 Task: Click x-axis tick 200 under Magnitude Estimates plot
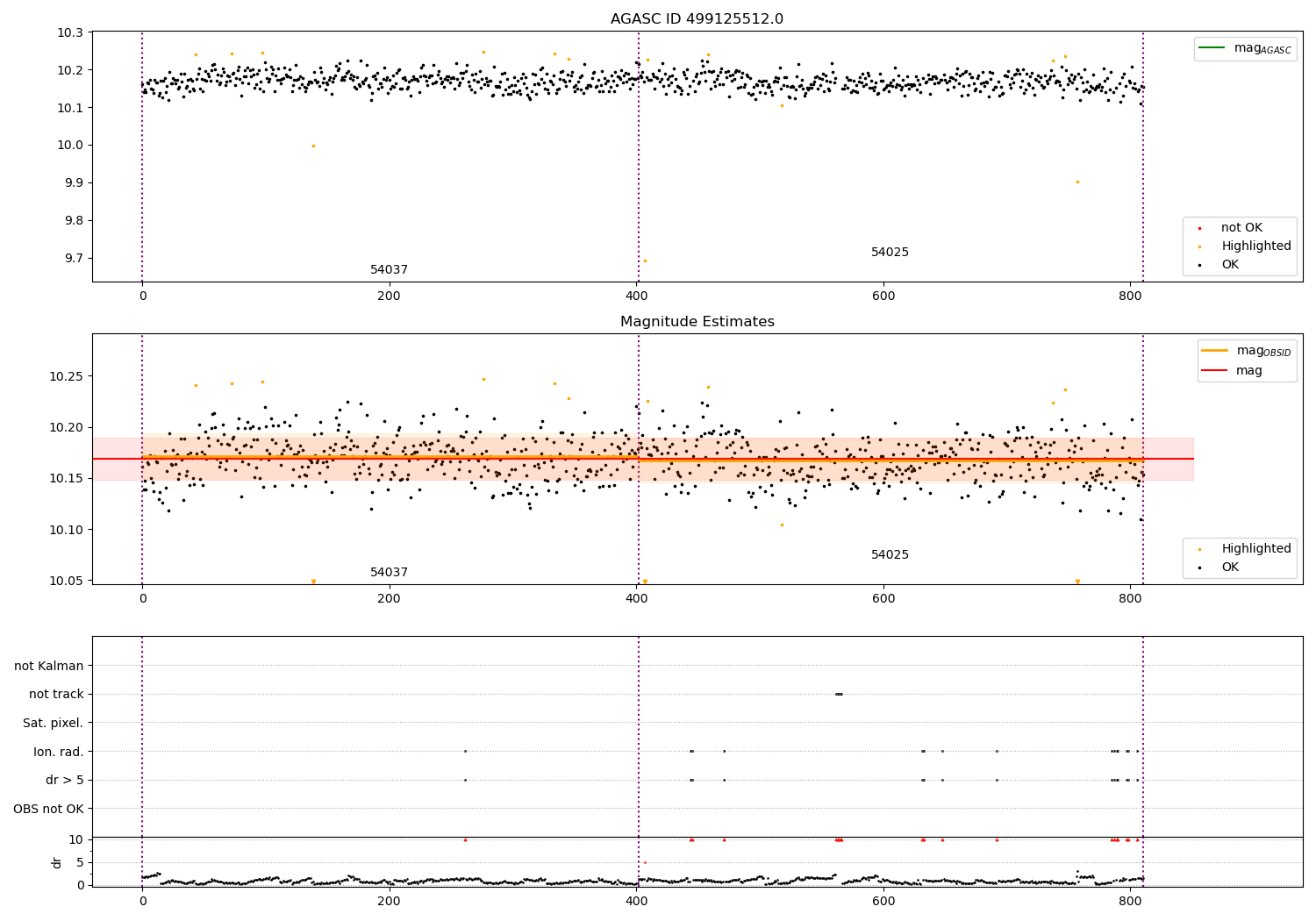click(x=389, y=598)
